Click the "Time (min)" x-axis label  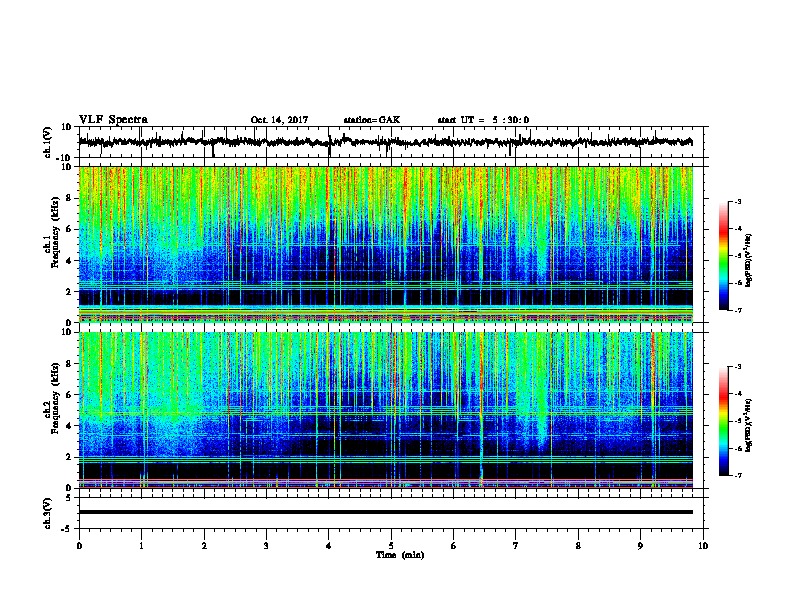click(400, 555)
